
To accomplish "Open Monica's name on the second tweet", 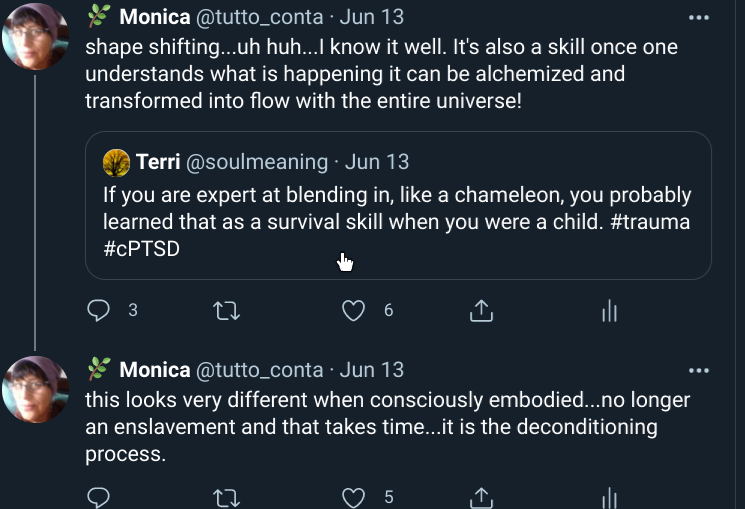I will pyautogui.click(x=154, y=370).
